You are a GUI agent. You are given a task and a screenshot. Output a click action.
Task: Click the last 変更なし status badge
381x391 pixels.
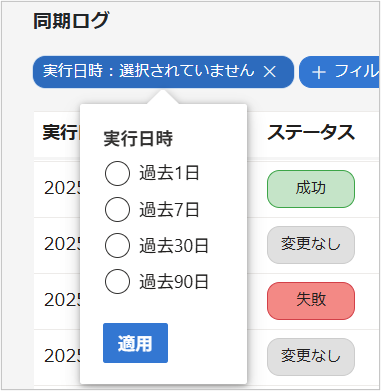click(311, 357)
